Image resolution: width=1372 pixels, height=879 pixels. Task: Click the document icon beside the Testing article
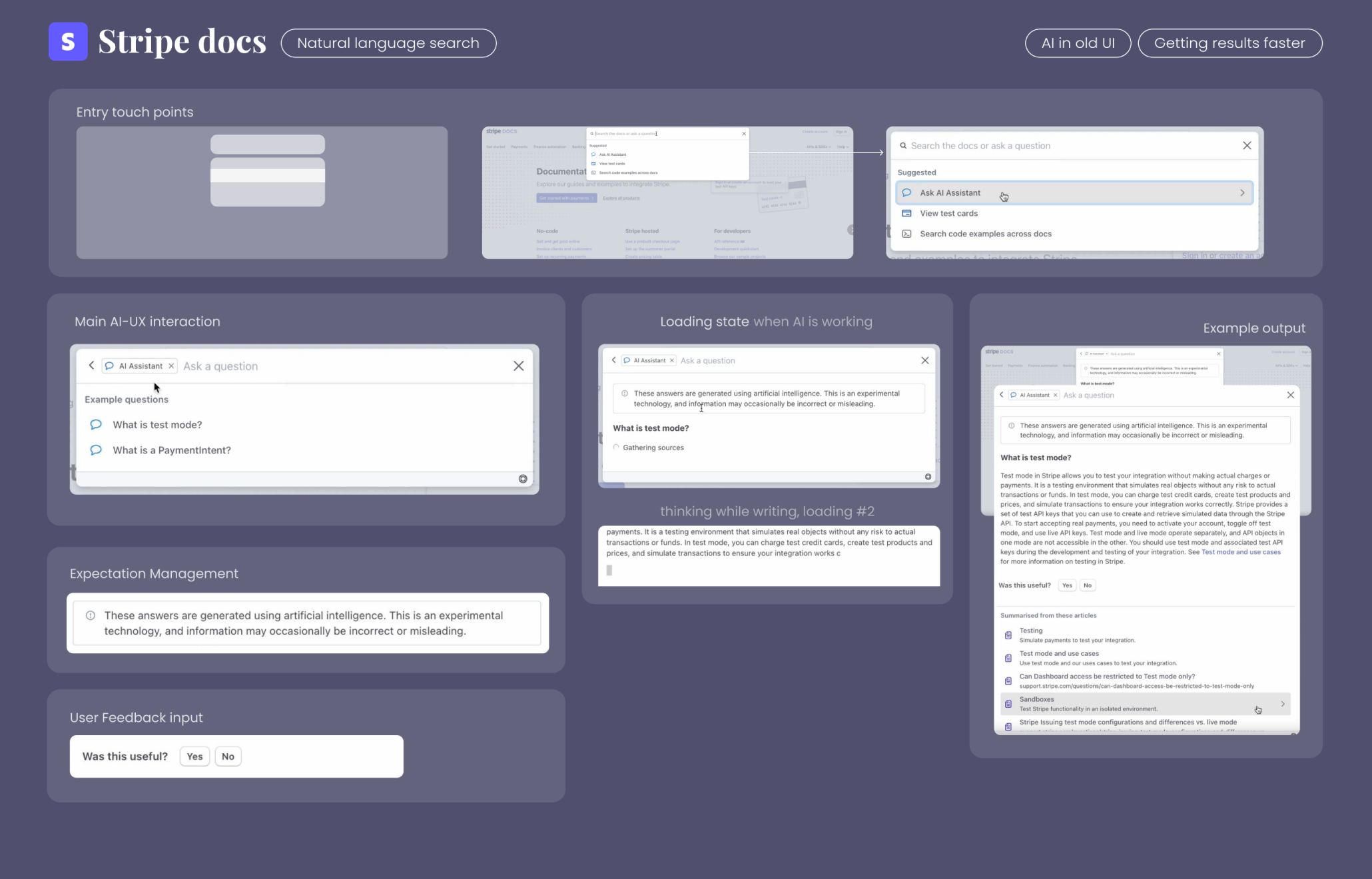click(x=1008, y=635)
